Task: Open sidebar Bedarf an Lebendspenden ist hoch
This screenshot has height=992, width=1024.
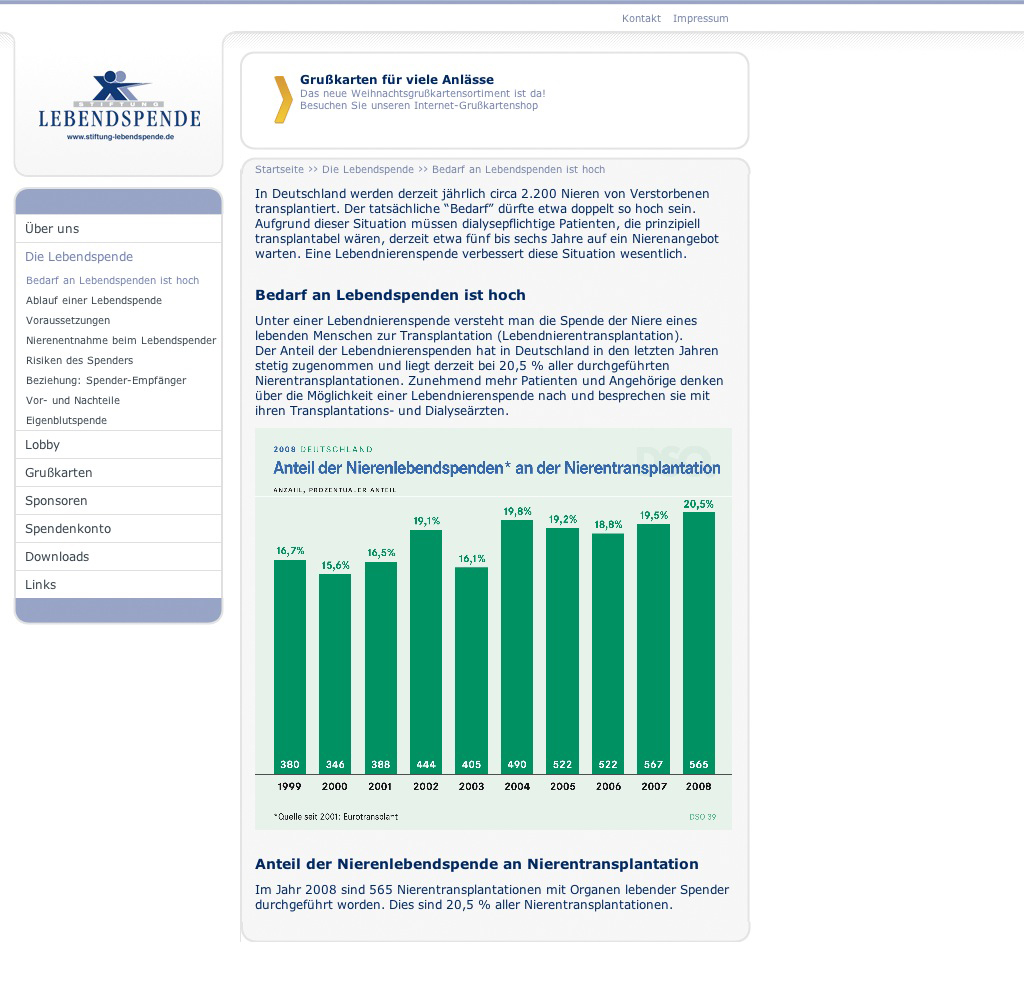Action: 112,280
